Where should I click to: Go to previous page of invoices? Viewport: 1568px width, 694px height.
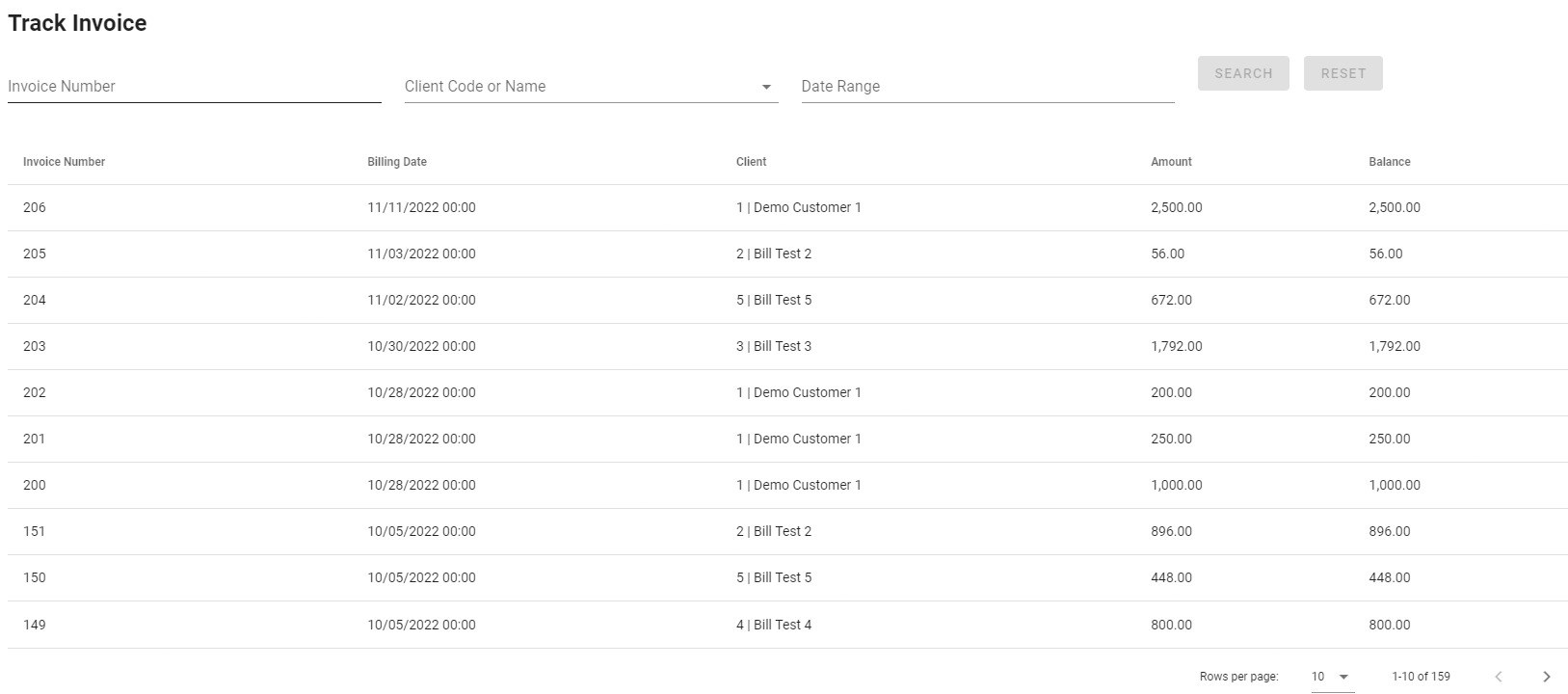(1498, 677)
